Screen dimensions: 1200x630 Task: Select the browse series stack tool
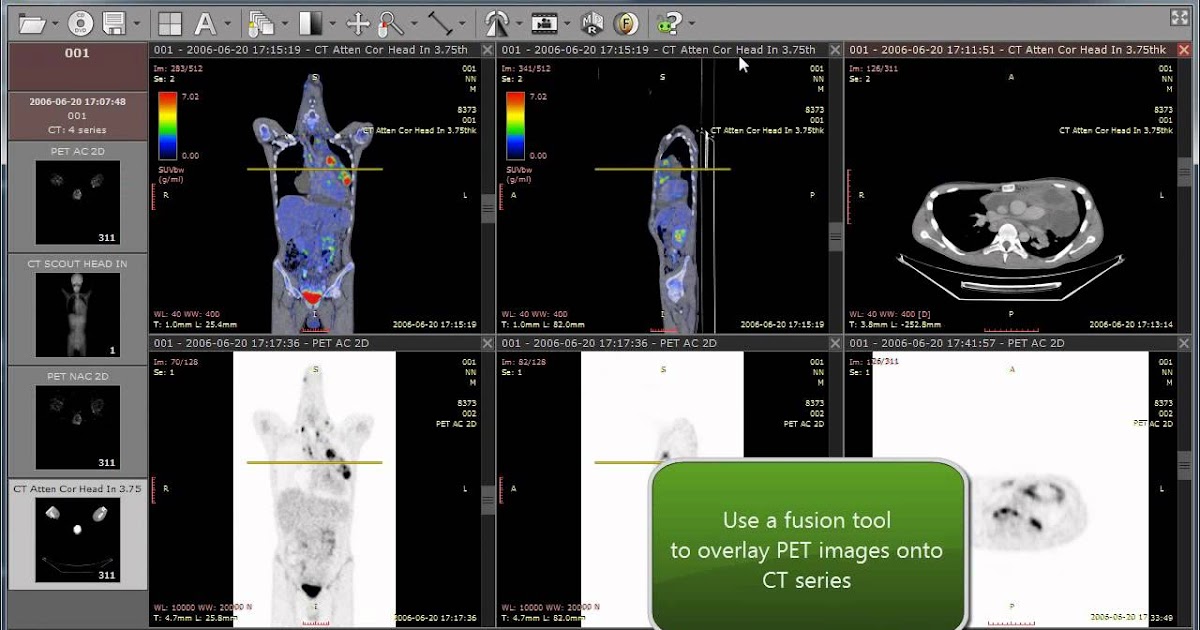[263, 22]
